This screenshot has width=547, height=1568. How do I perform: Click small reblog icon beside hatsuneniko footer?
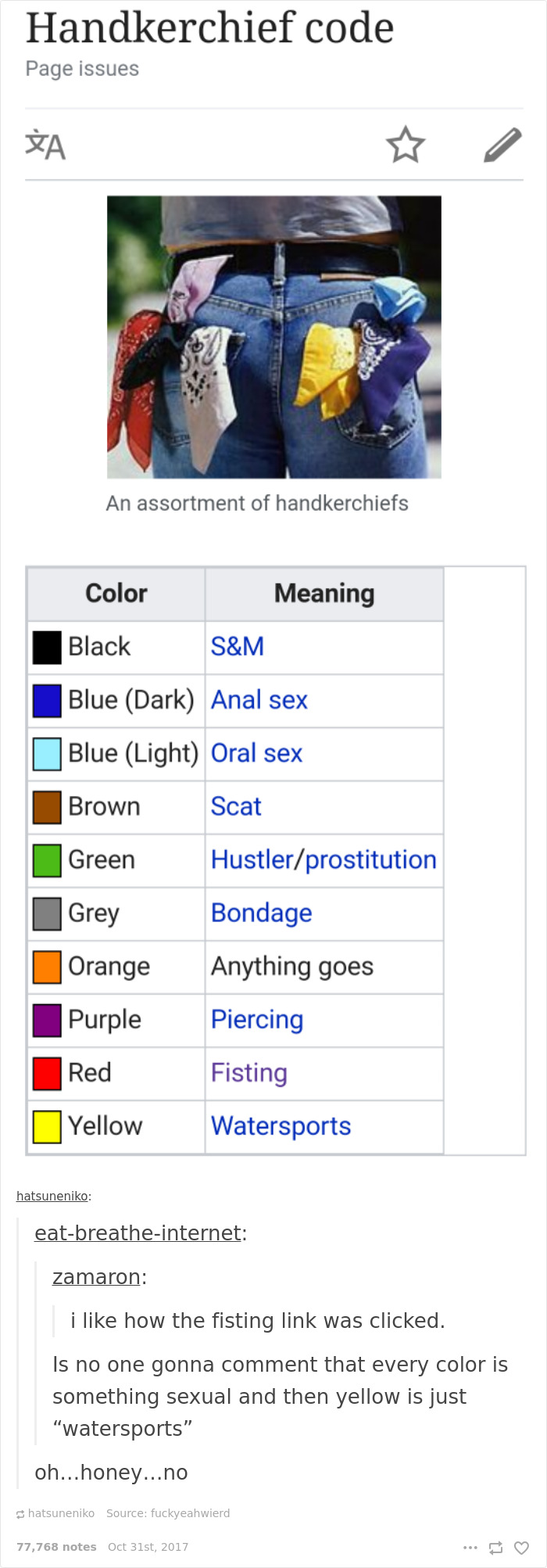pyautogui.click(x=20, y=1514)
